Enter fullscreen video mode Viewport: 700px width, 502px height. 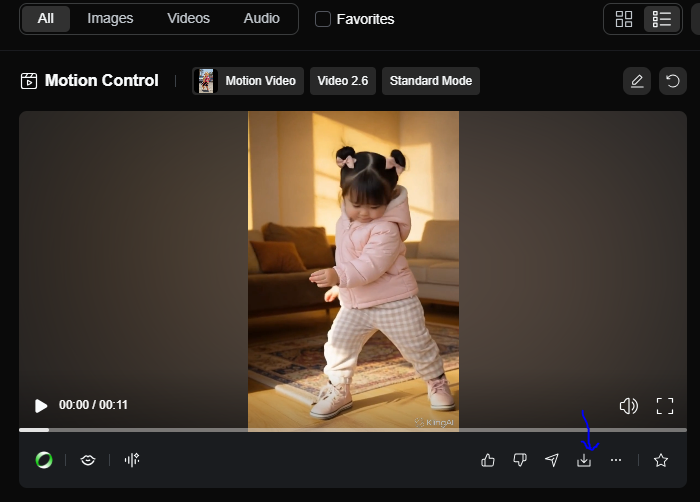[665, 406]
